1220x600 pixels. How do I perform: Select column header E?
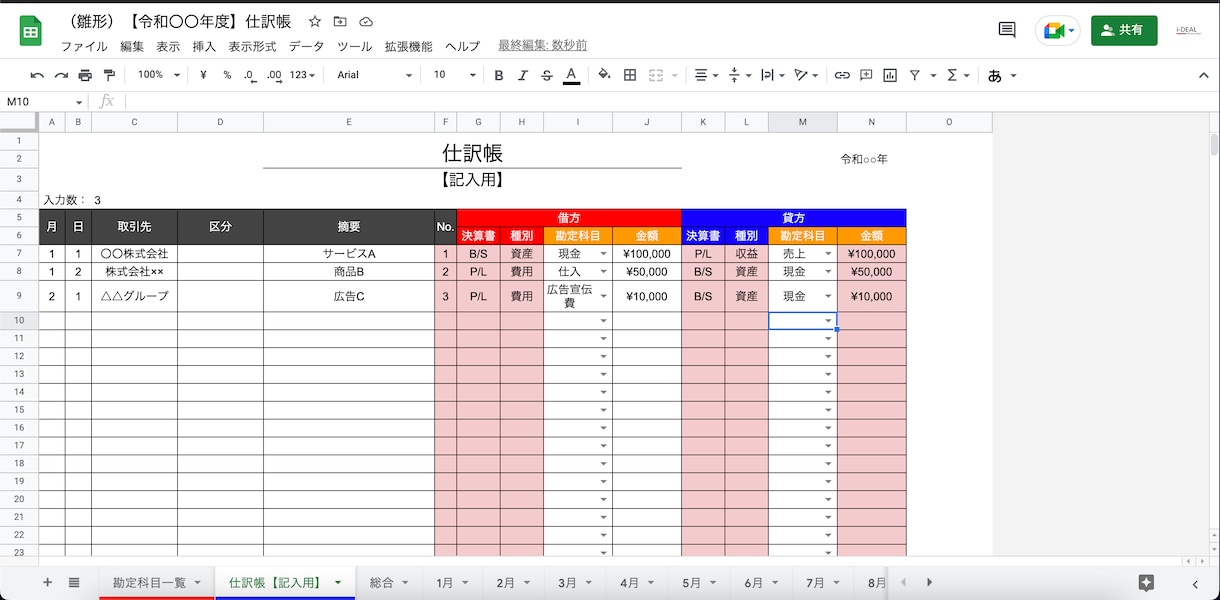click(x=349, y=122)
